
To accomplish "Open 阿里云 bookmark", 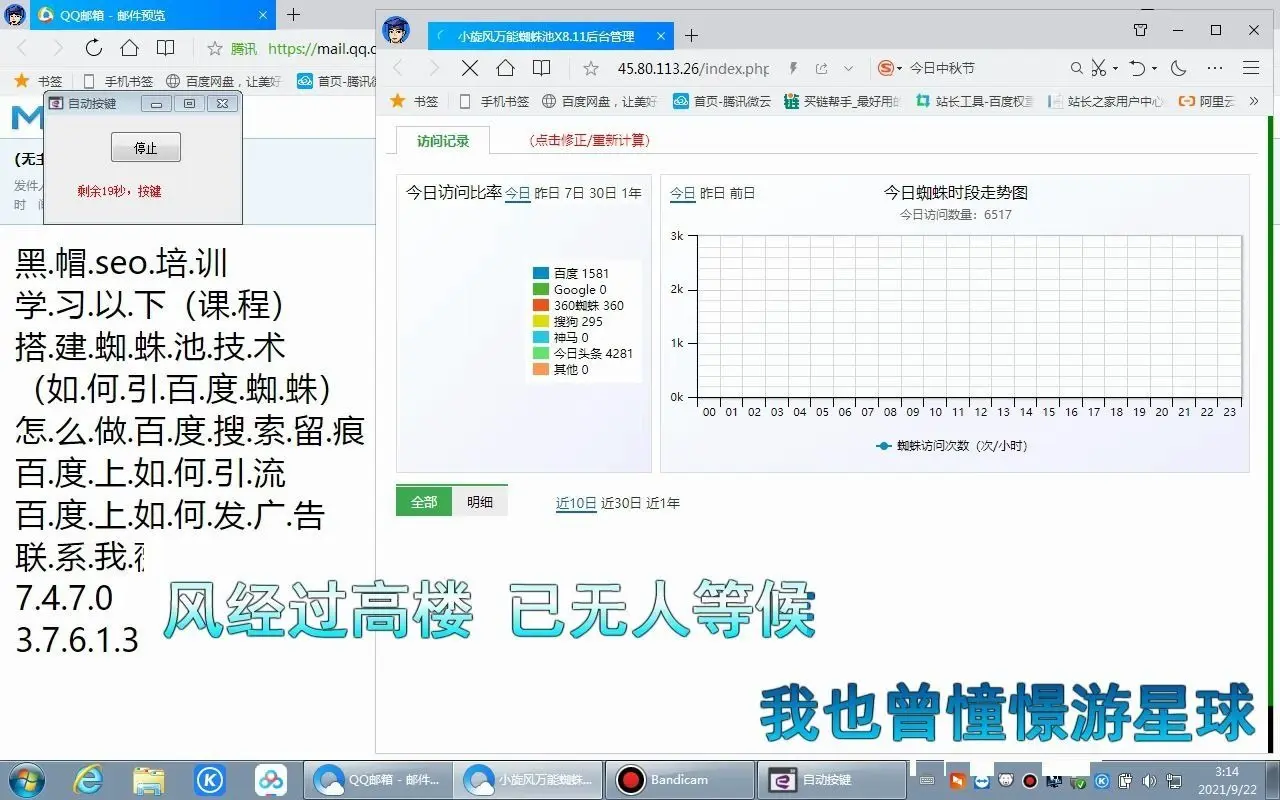I will point(1207,101).
